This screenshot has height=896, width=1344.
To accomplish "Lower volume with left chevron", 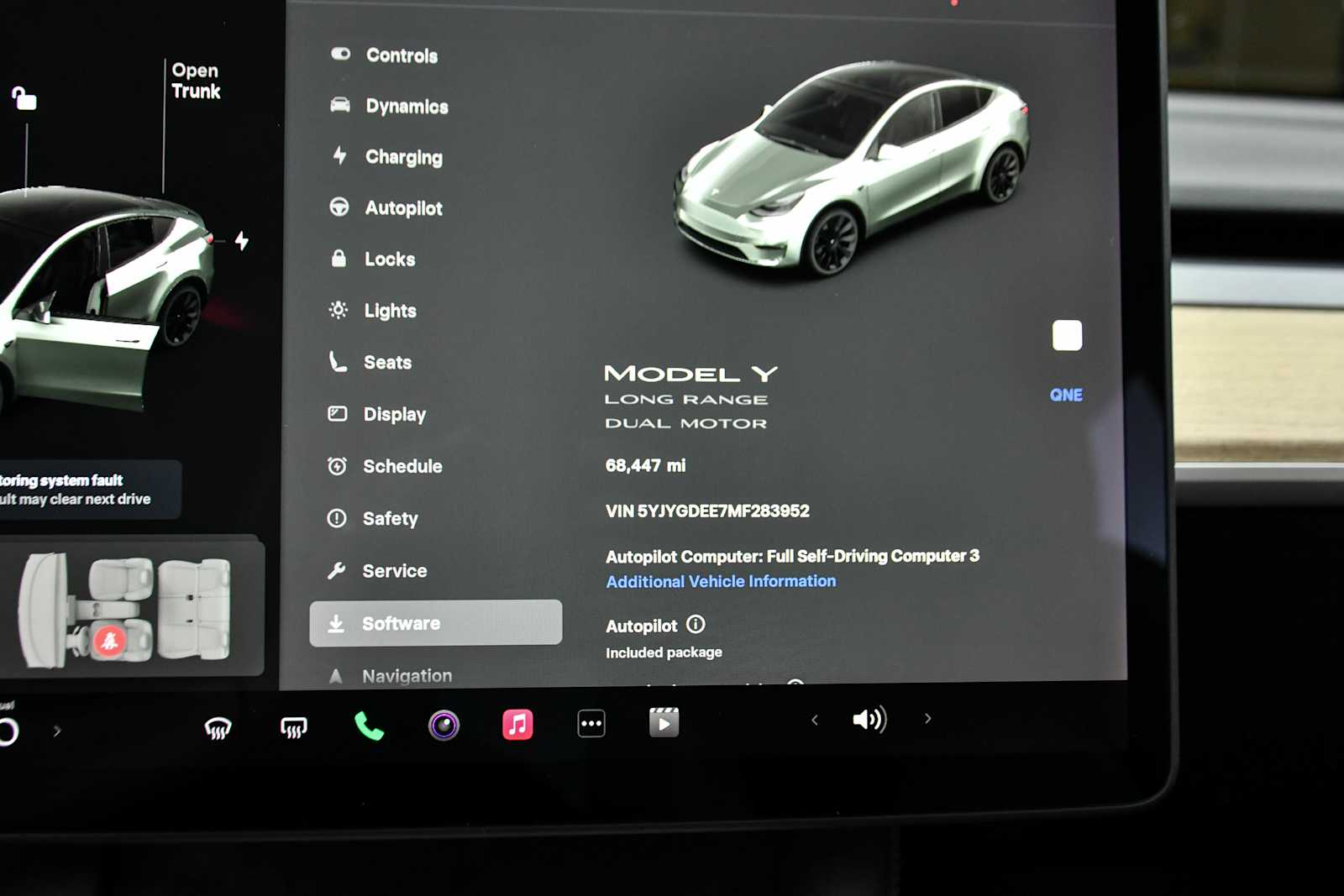I will (814, 720).
